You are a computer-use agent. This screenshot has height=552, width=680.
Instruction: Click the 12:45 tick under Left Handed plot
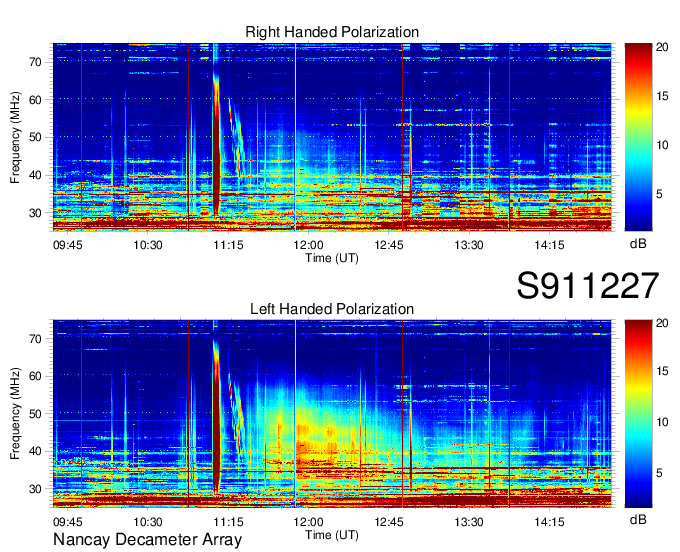(x=389, y=521)
